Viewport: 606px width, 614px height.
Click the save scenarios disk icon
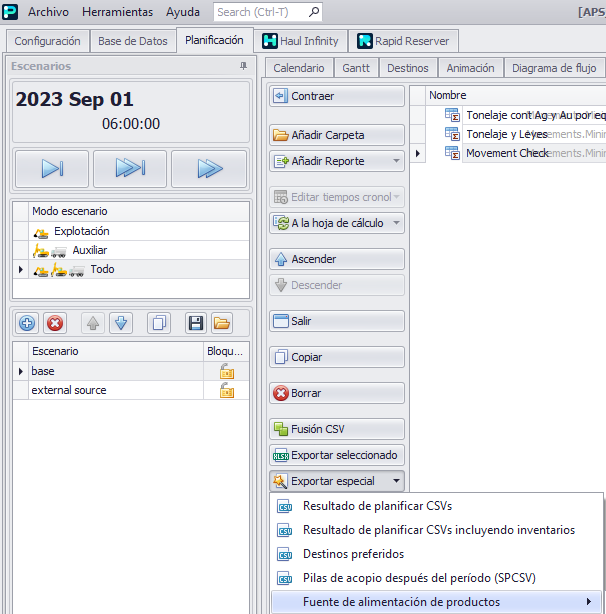[196, 323]
